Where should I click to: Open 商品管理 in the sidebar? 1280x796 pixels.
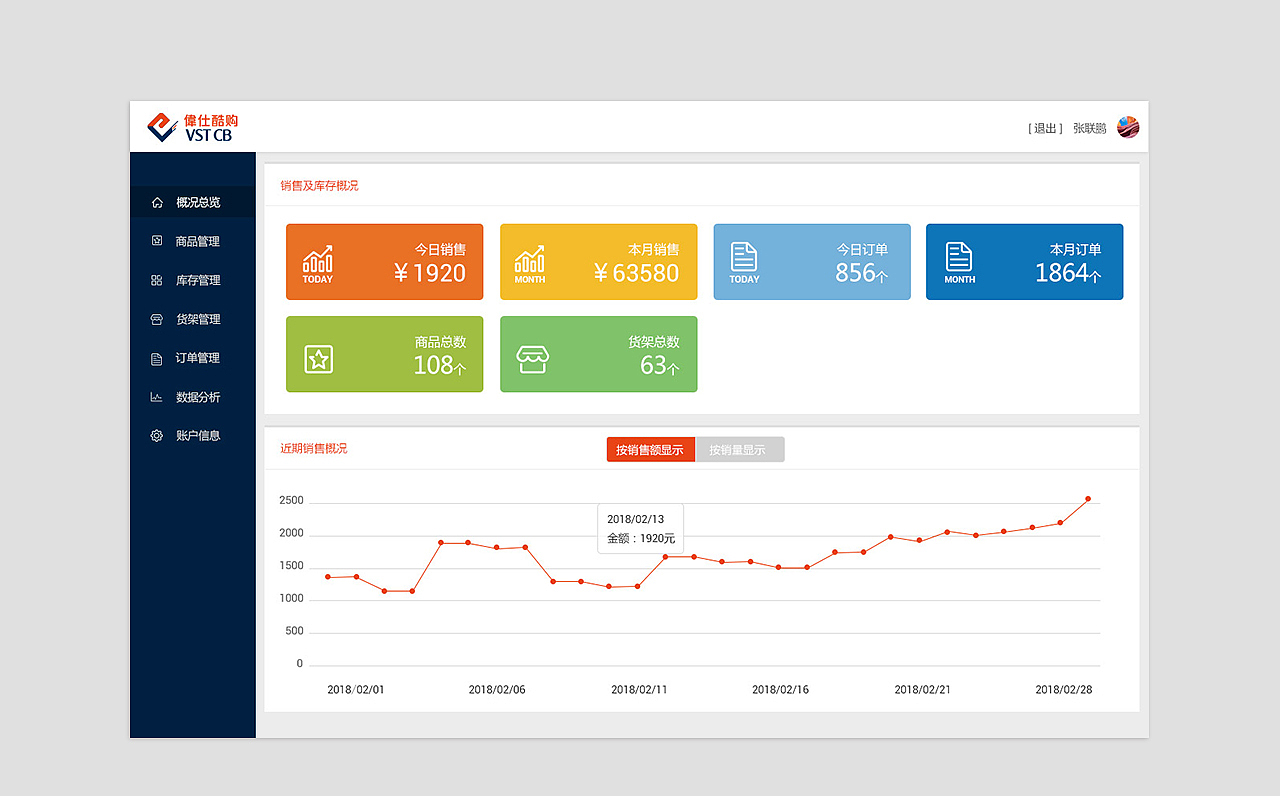click(193, 241)
